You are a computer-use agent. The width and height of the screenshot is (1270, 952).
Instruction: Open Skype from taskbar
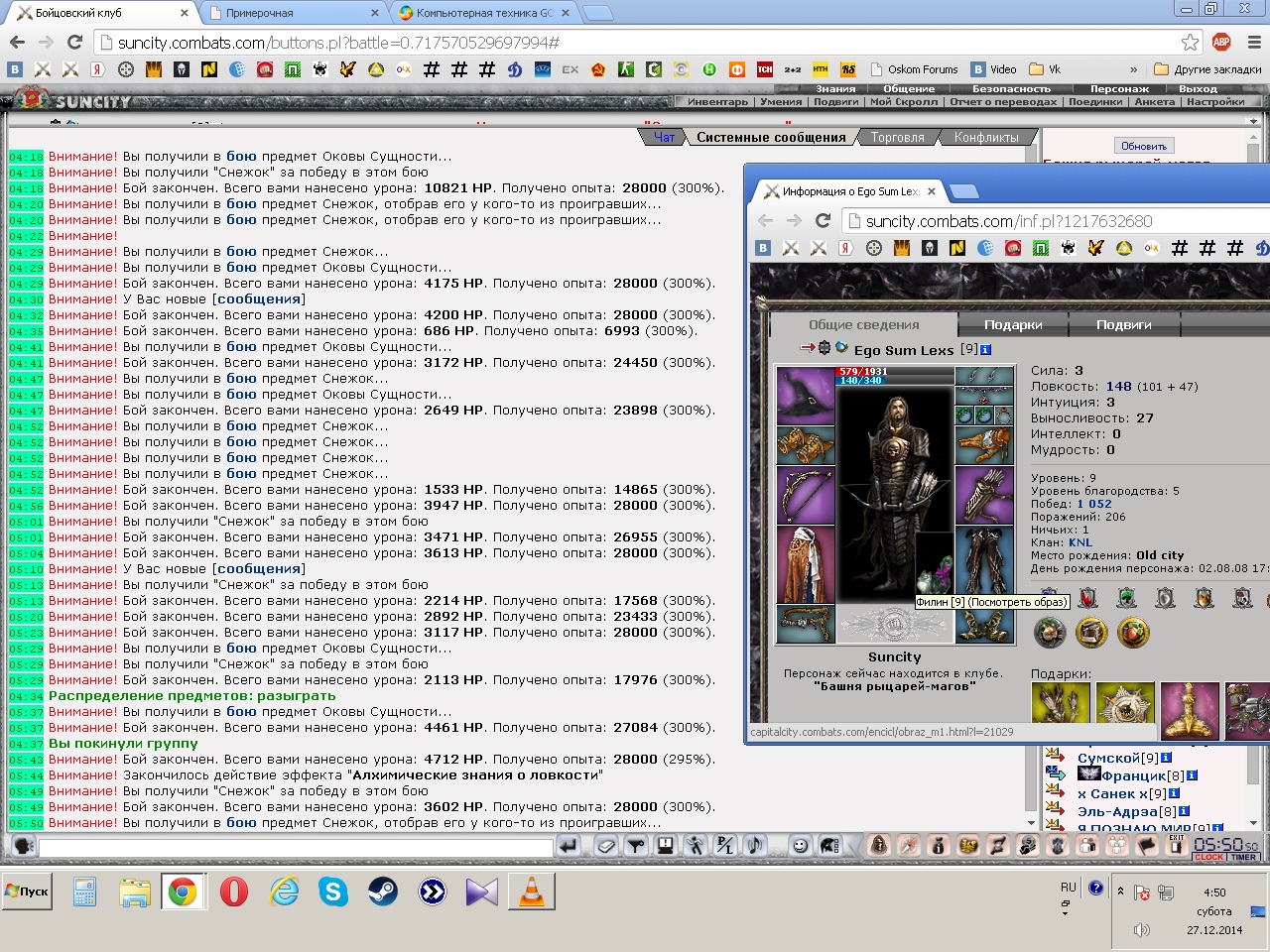coord(333,892)
